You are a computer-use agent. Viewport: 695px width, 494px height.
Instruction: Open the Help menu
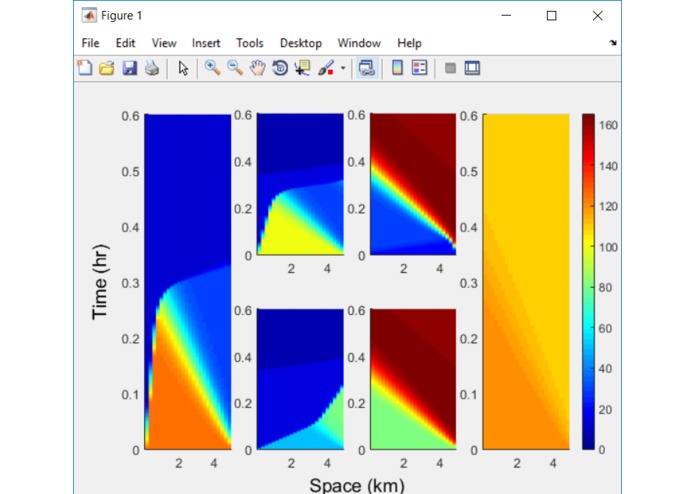pos(409,43)
